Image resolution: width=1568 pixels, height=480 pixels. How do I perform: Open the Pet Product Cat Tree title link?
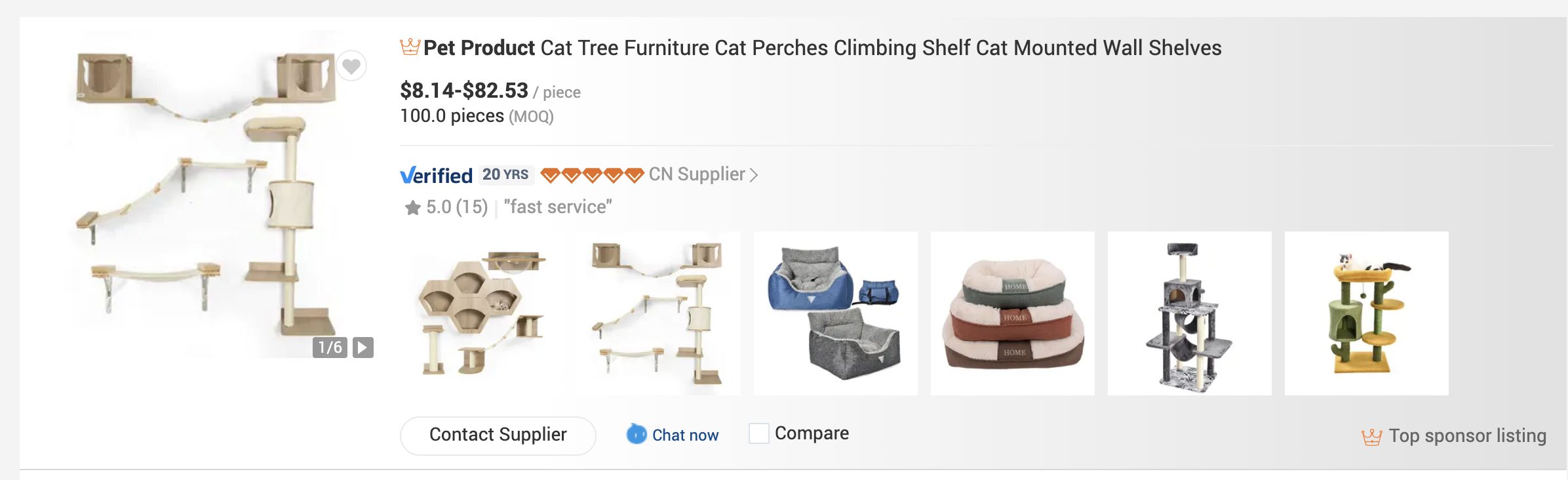(x=822, y=48)
